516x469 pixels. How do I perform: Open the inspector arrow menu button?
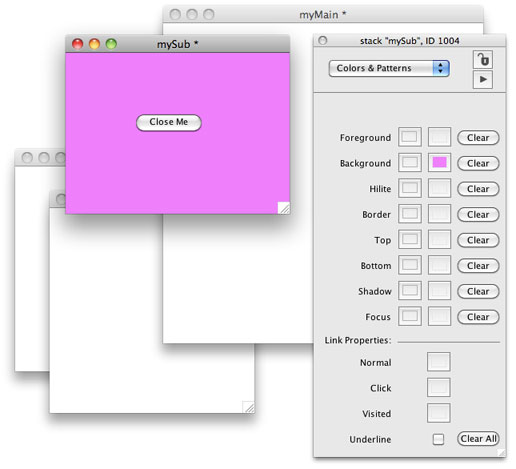click(x=483, y=79)
